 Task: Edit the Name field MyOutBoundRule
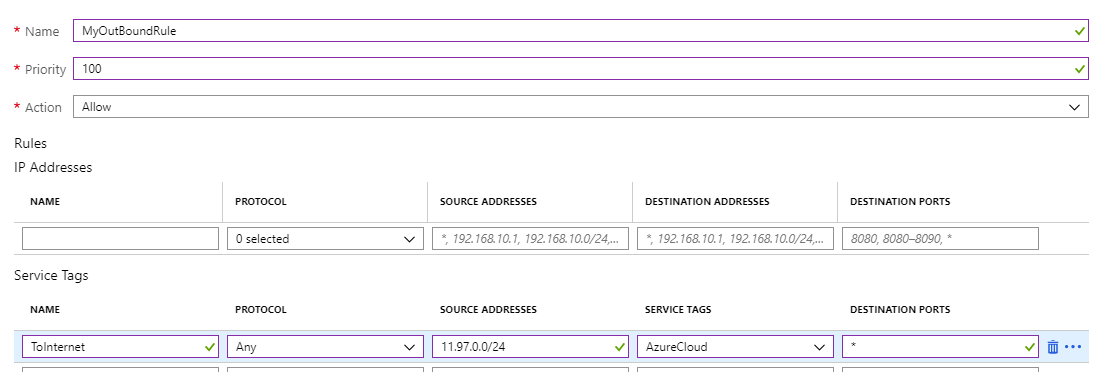581,31
